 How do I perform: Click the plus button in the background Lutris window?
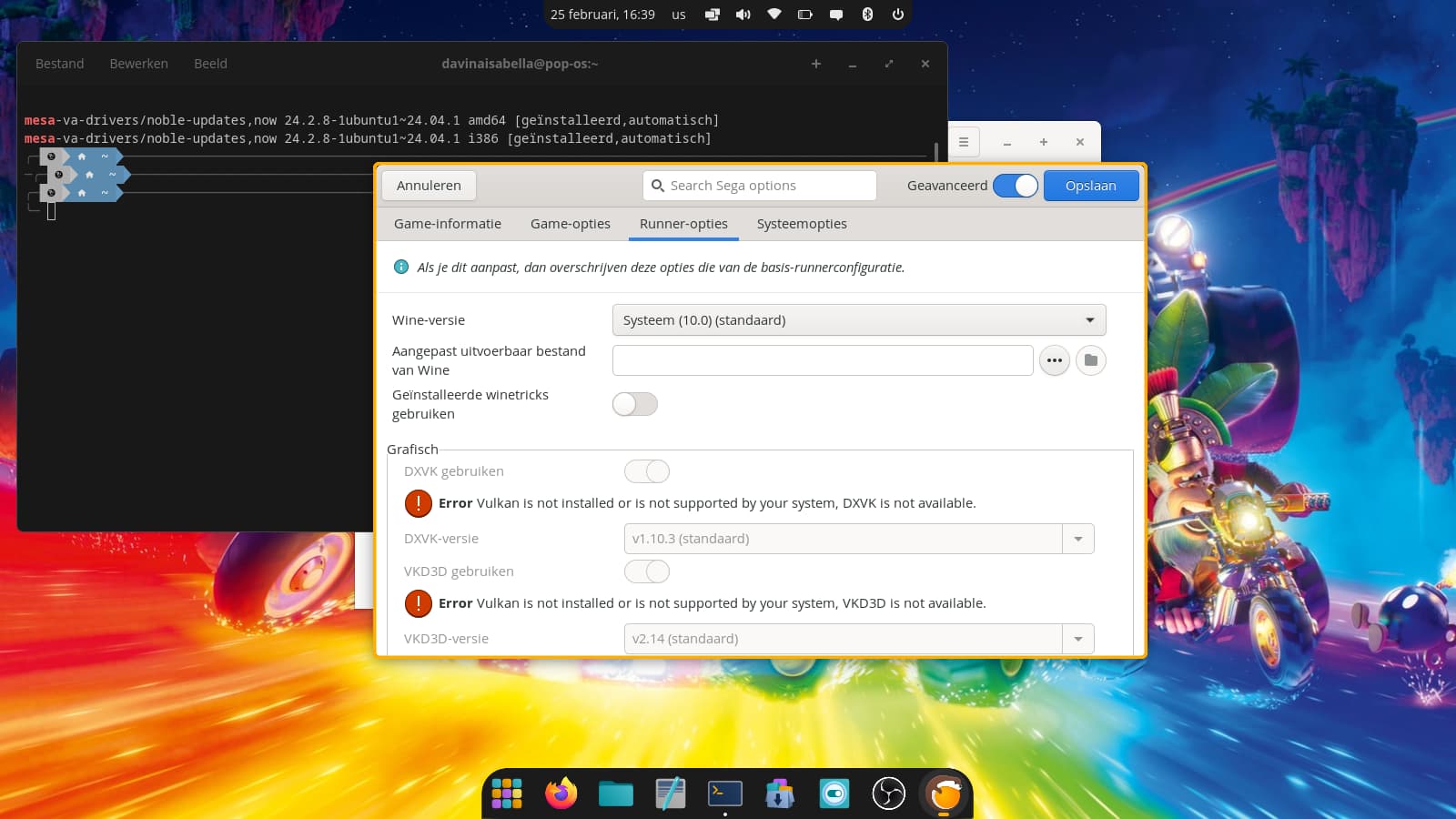pos(1044,142)
